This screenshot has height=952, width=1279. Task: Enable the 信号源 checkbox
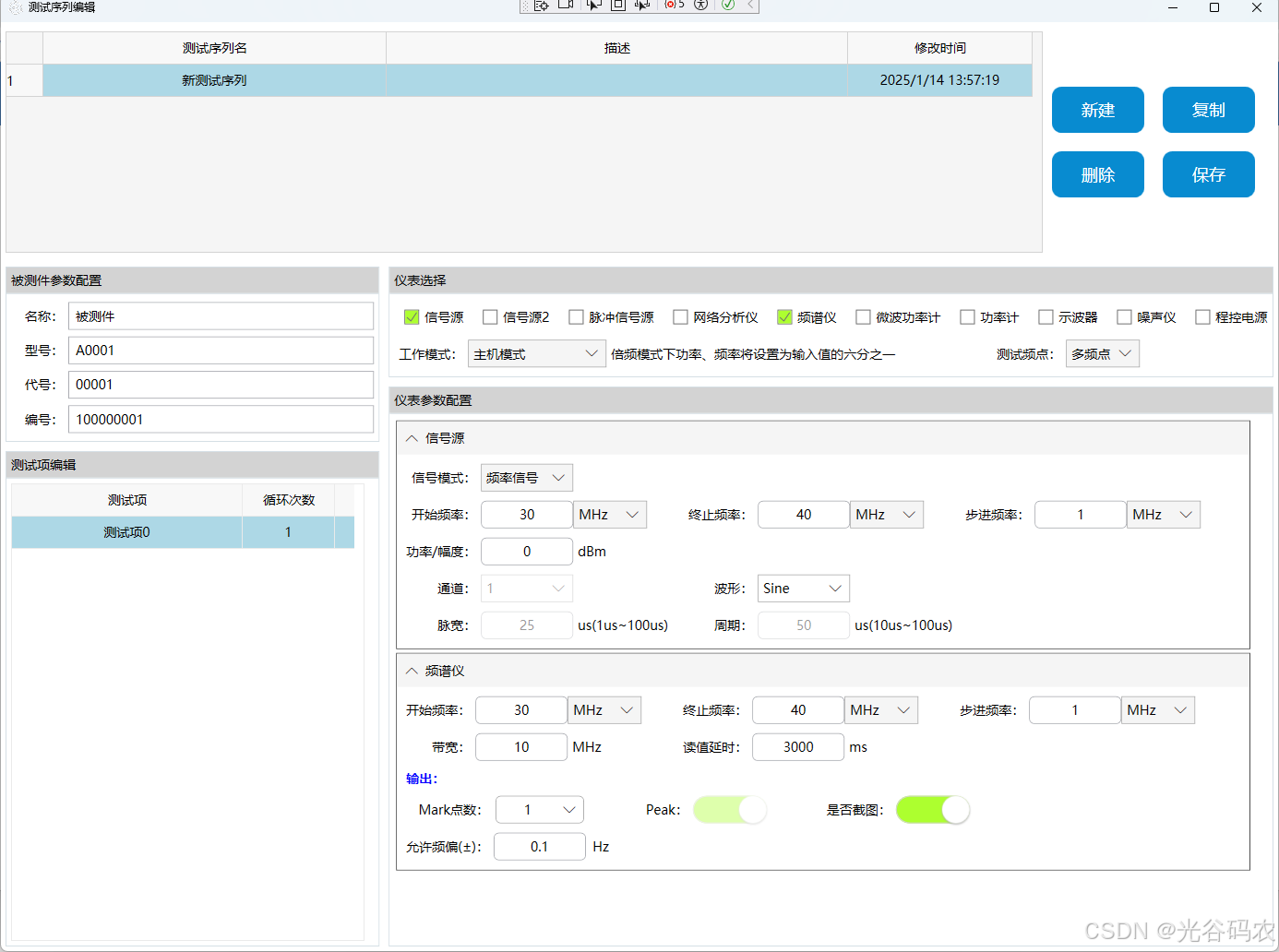(412, 317)
